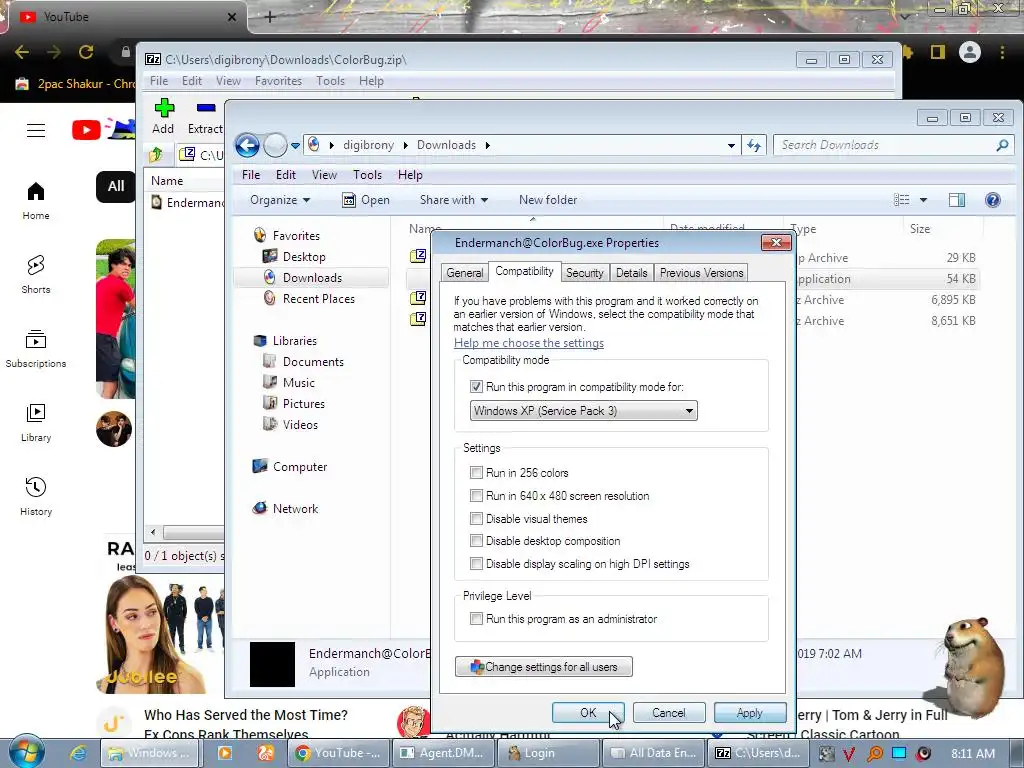1024x768 pixels.
Task: Open Explorer's View menu
Action: [324, 174]
